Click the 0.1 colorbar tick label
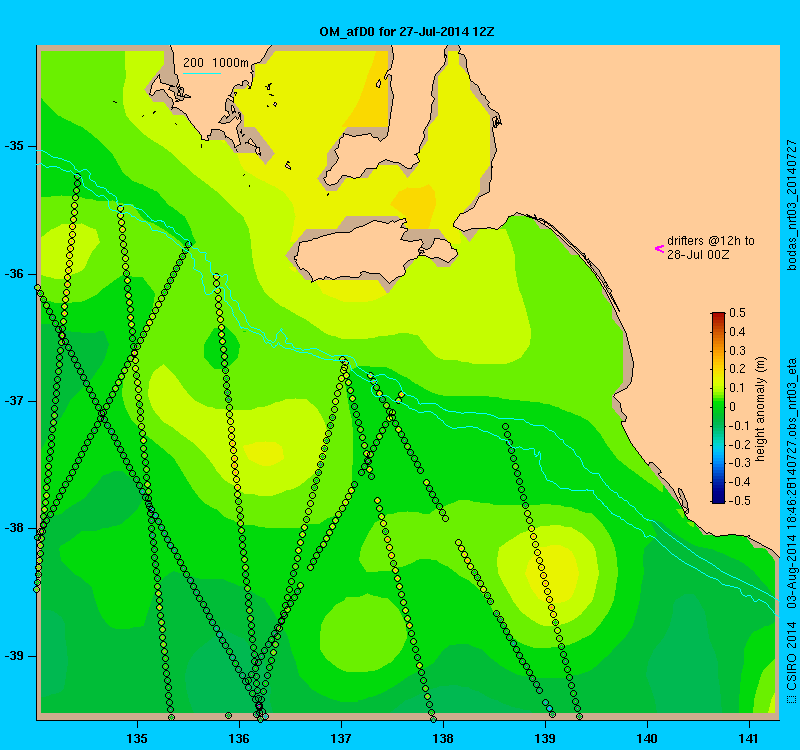This screenshot has width=800, height=750. (737, 388)
